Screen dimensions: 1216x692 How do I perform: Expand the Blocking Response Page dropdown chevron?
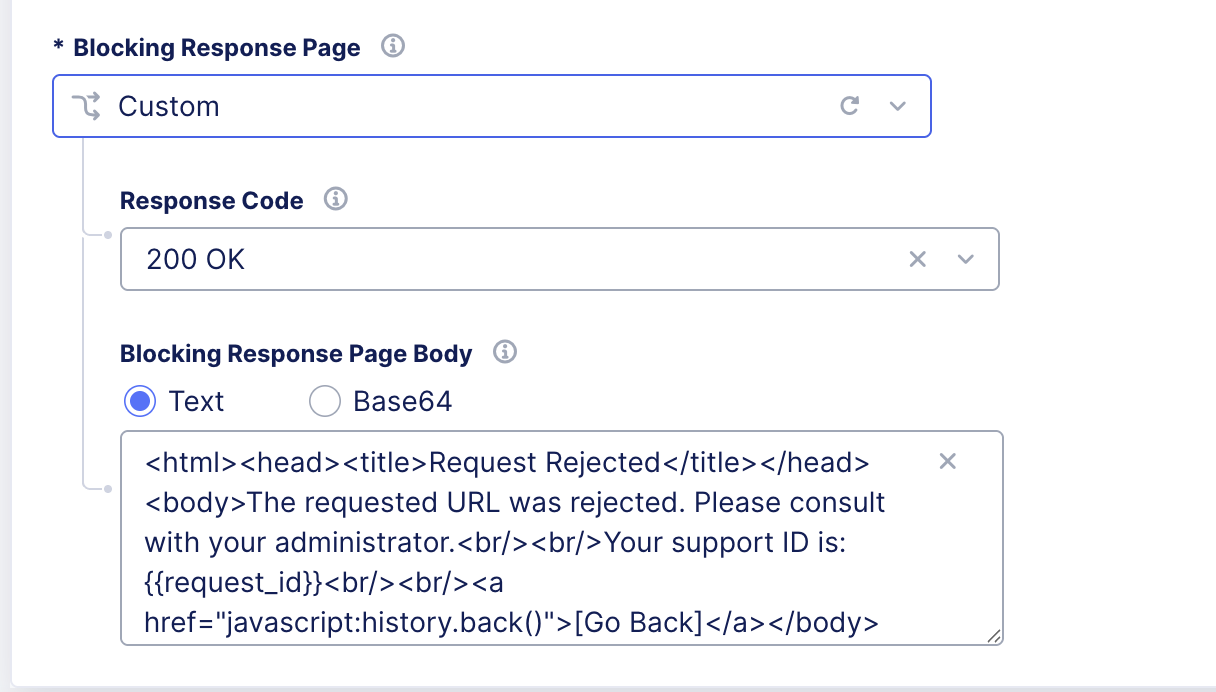[x=897, y=105]
